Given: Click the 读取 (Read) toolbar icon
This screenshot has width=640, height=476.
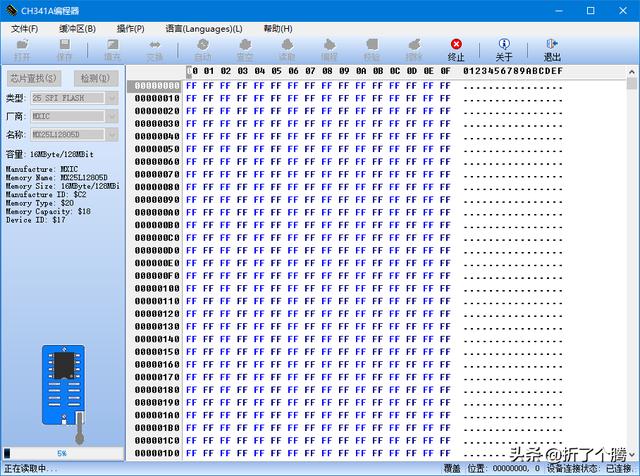Looking at the screenshot, I should [287, 49].
